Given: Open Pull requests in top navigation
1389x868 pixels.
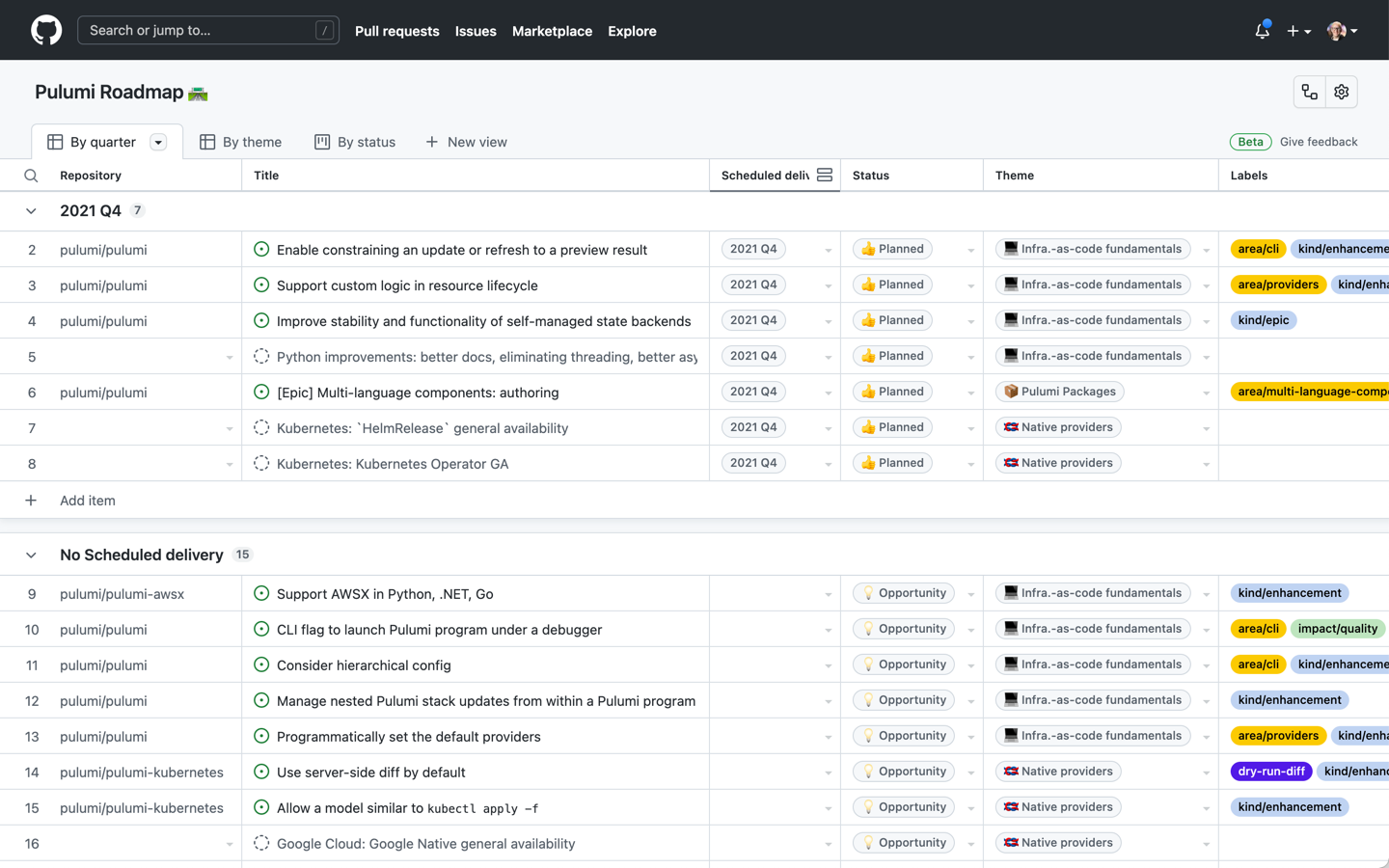Looking at the screenshot, I should [x=396, y=31].
